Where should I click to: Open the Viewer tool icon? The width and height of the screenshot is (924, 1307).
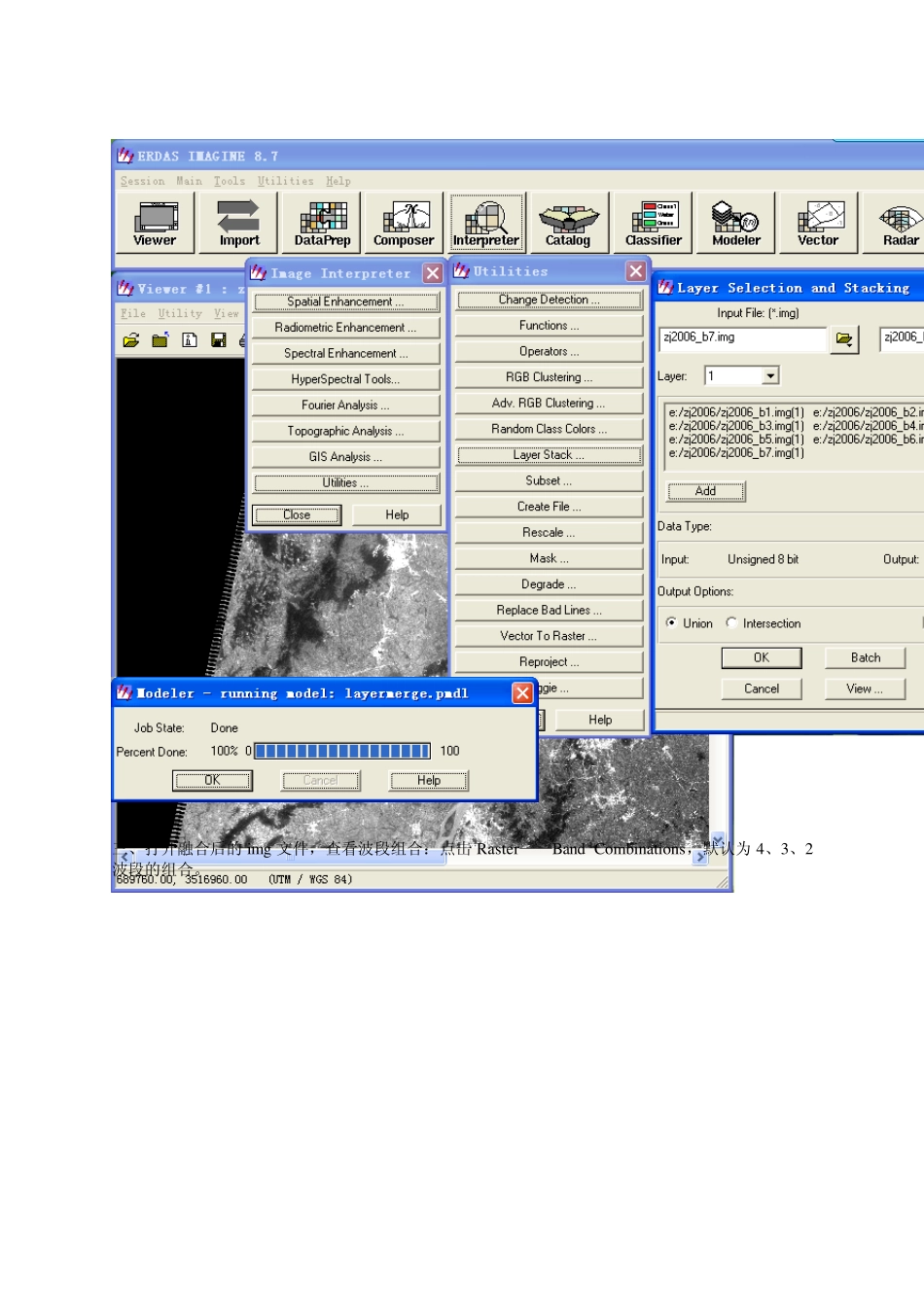(x=156, y=223)
